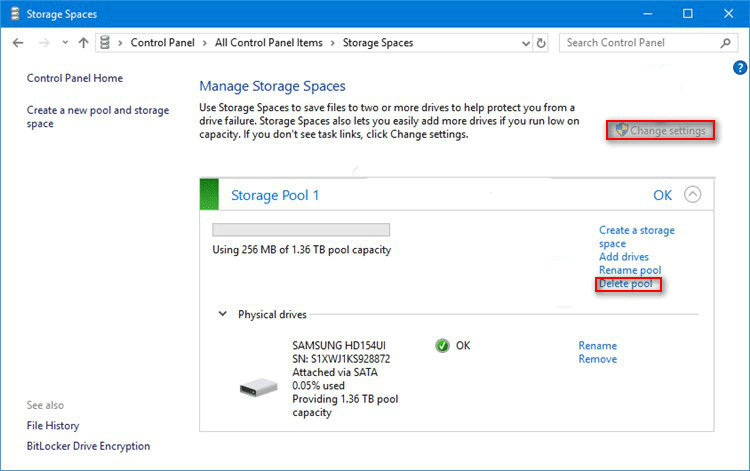Viewport: 750px width, 471px height.
Task: Click the pool capacity usage bar
Action: pyautogui.click(x=301, y=230)
